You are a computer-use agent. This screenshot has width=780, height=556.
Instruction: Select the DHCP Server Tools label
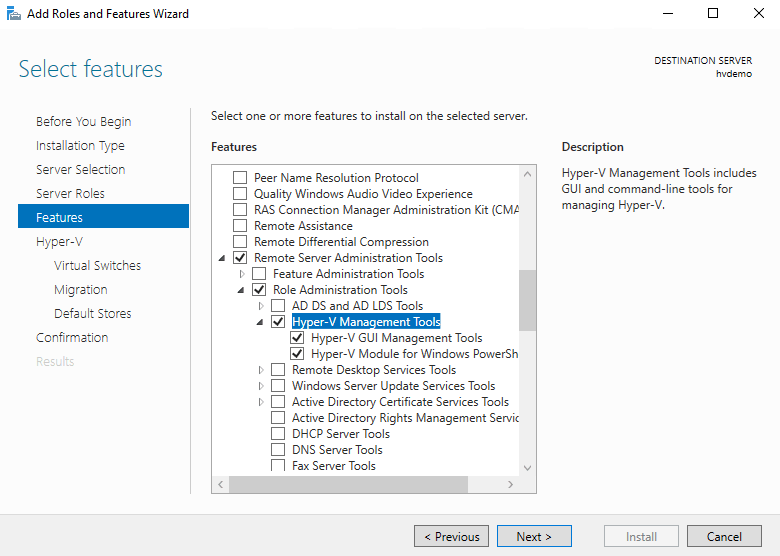pos(341,434)
